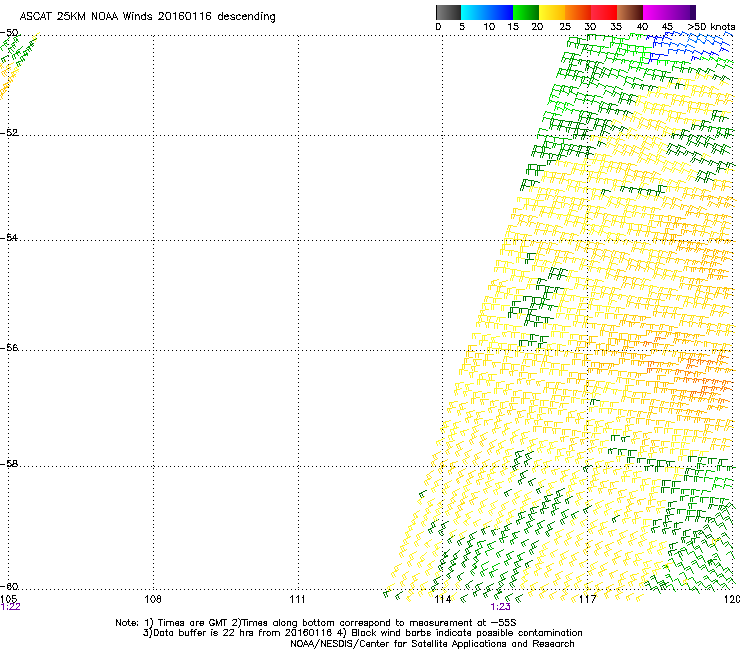Click the orange 25-30 knots legend color
This screenshot has height=650, width=740.
click(x=578, y=12)
